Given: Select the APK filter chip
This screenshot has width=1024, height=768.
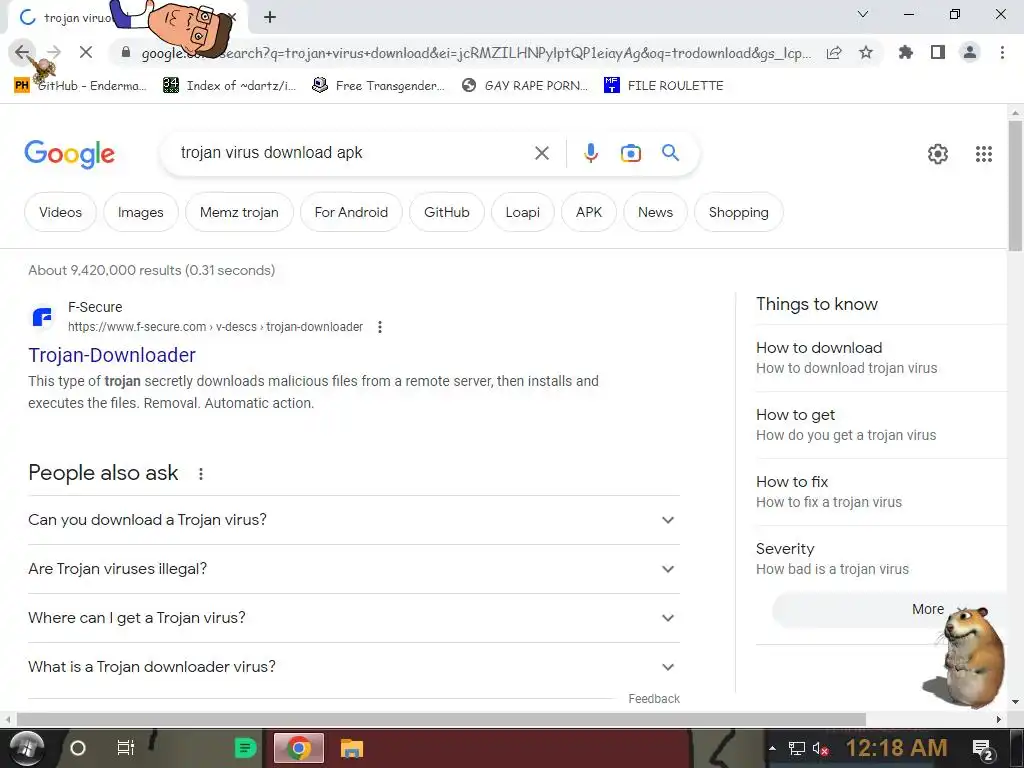Looking at the screenshot, I should pyautogui.click(x=589, y=212).
